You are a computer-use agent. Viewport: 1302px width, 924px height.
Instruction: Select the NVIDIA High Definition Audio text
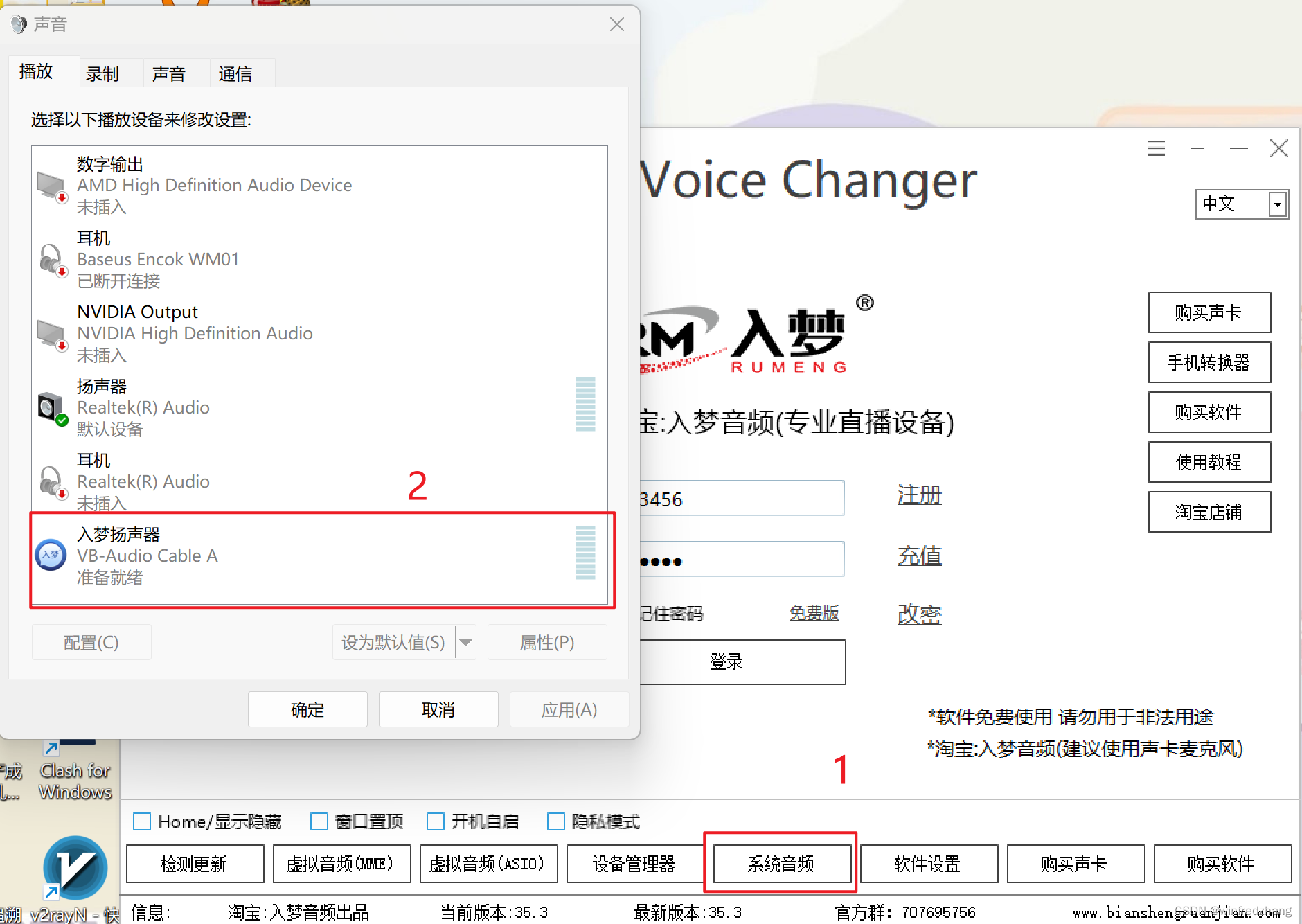195,334
